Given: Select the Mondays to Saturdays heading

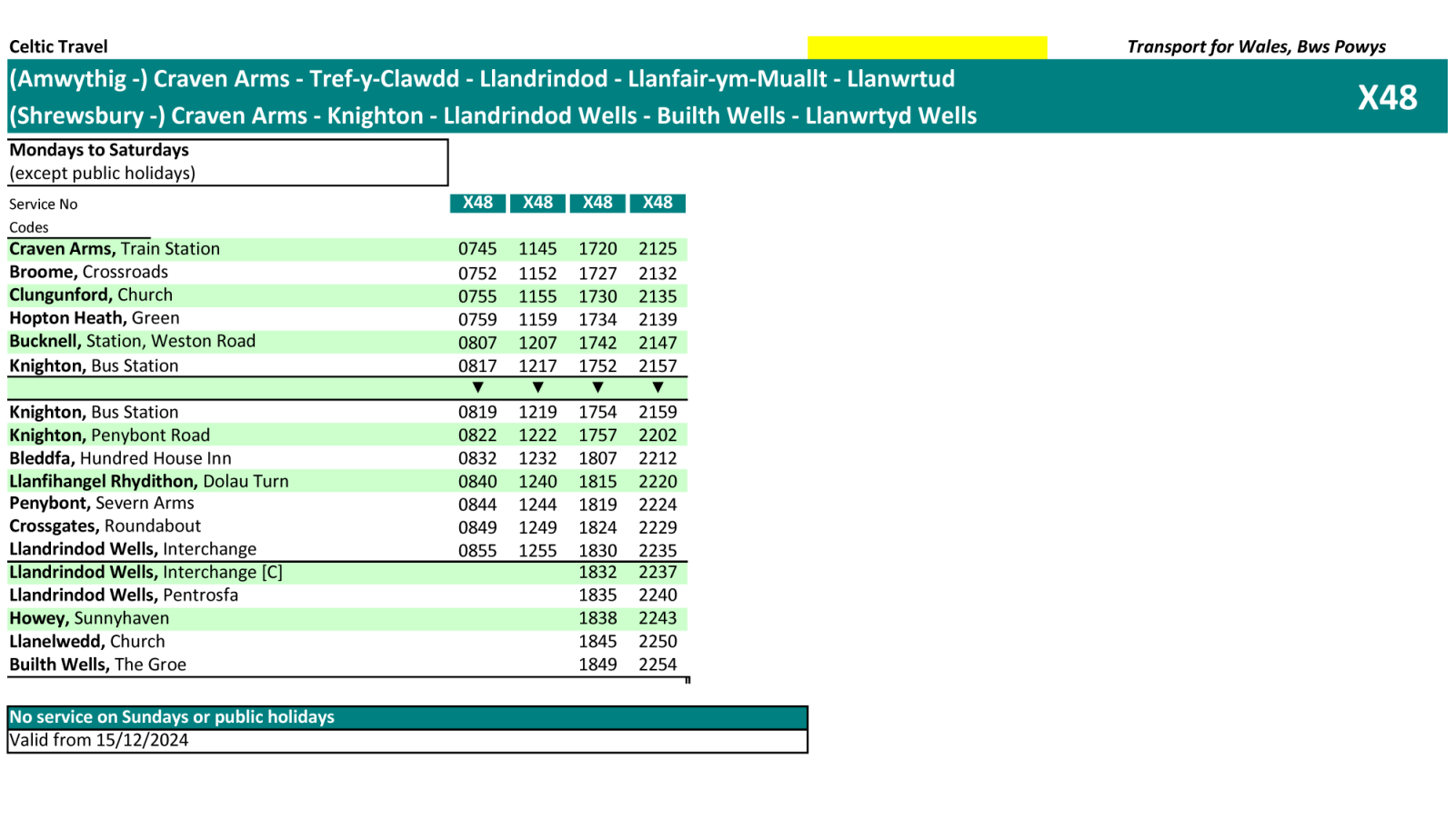Looking at the screenshot, I should click(x=99, y=150).
